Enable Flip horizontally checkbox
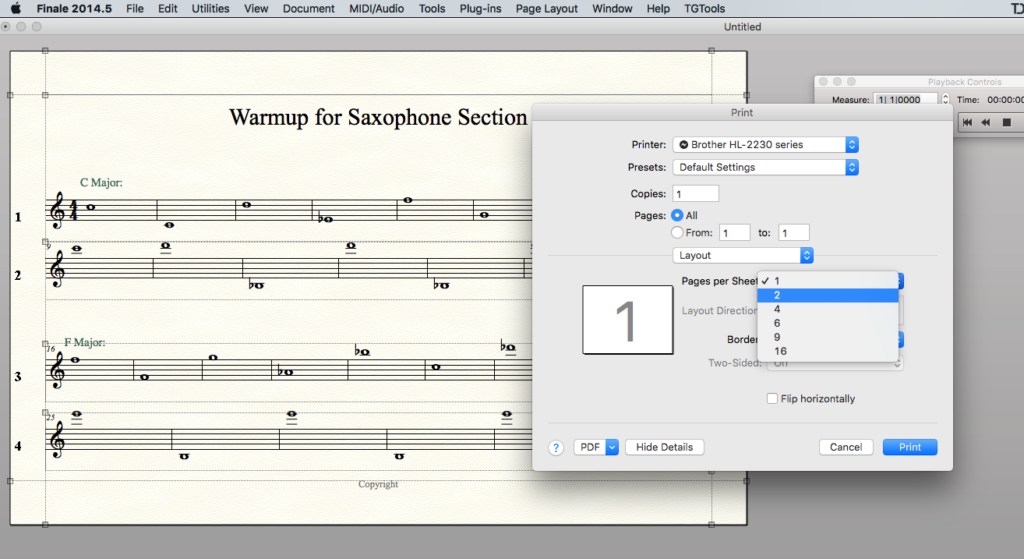The image size is (1024, 559). [772, 399]
